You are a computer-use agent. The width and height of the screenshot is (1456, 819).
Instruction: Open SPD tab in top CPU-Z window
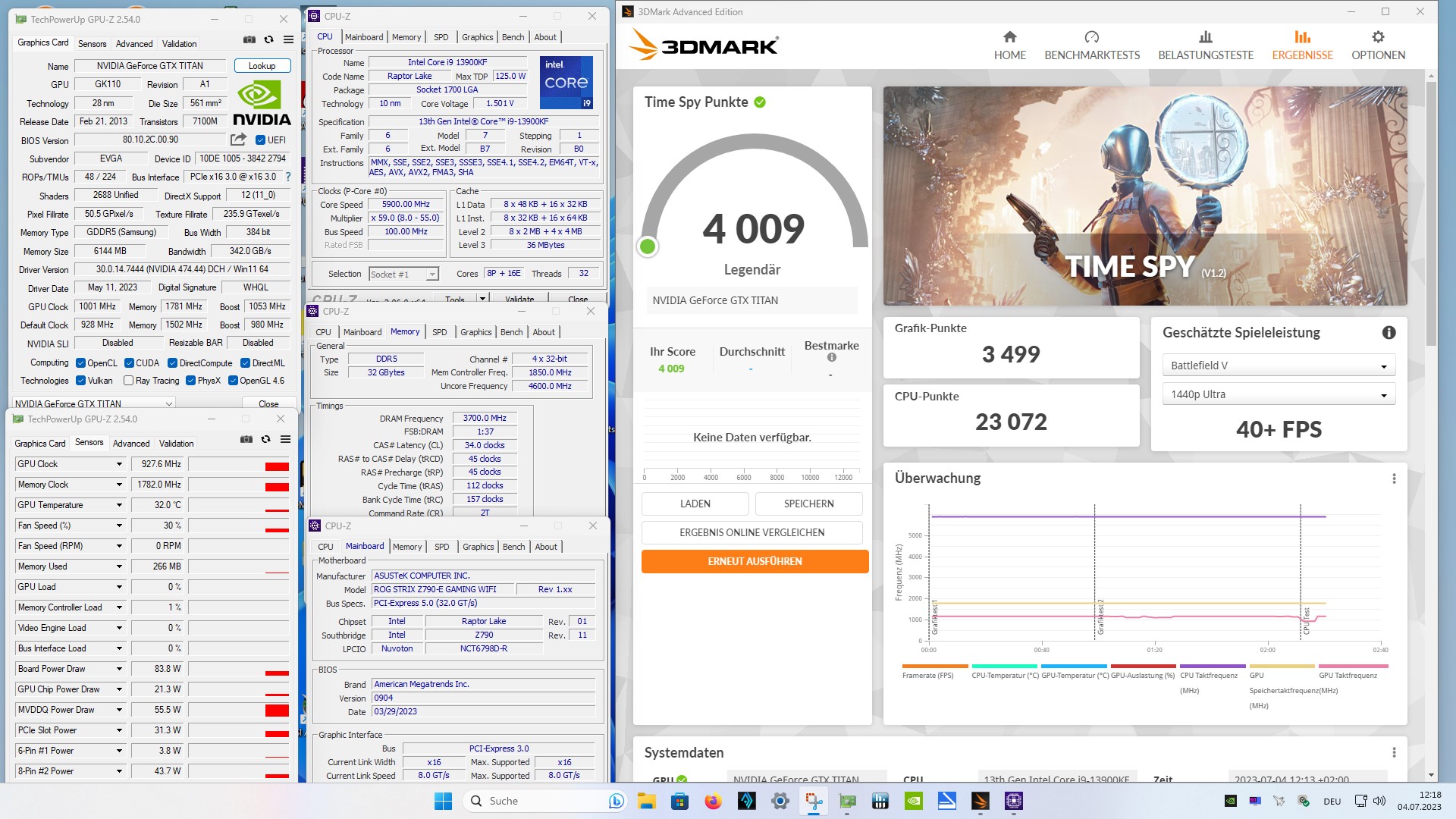coord(441,37)
